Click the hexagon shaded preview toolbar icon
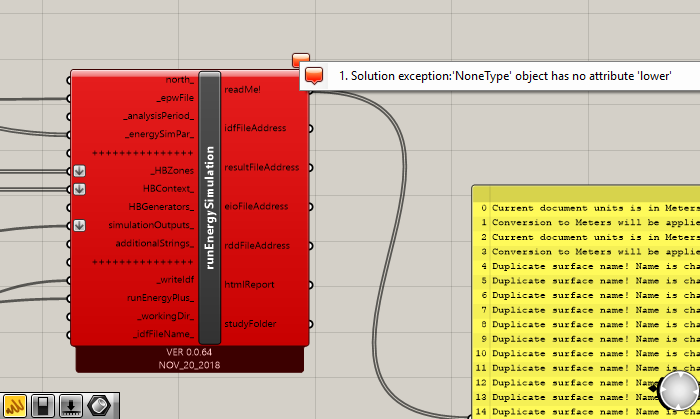Viewport: 700px width, 419px height. (99, 406)
